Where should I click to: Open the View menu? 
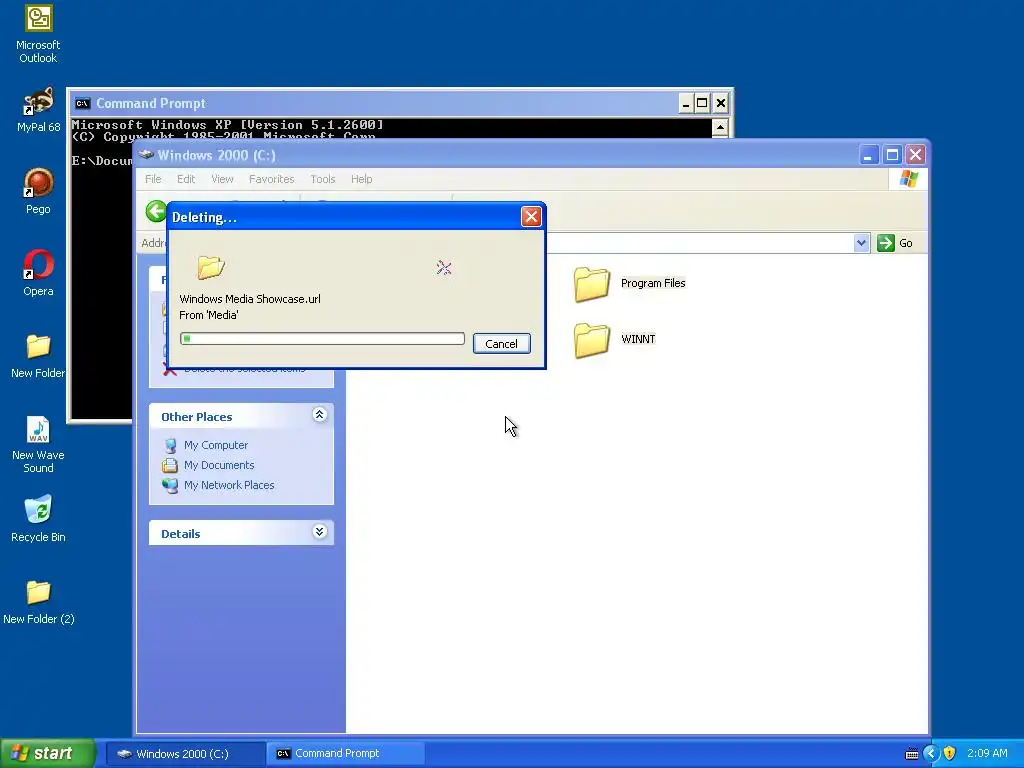pos(222,179)
